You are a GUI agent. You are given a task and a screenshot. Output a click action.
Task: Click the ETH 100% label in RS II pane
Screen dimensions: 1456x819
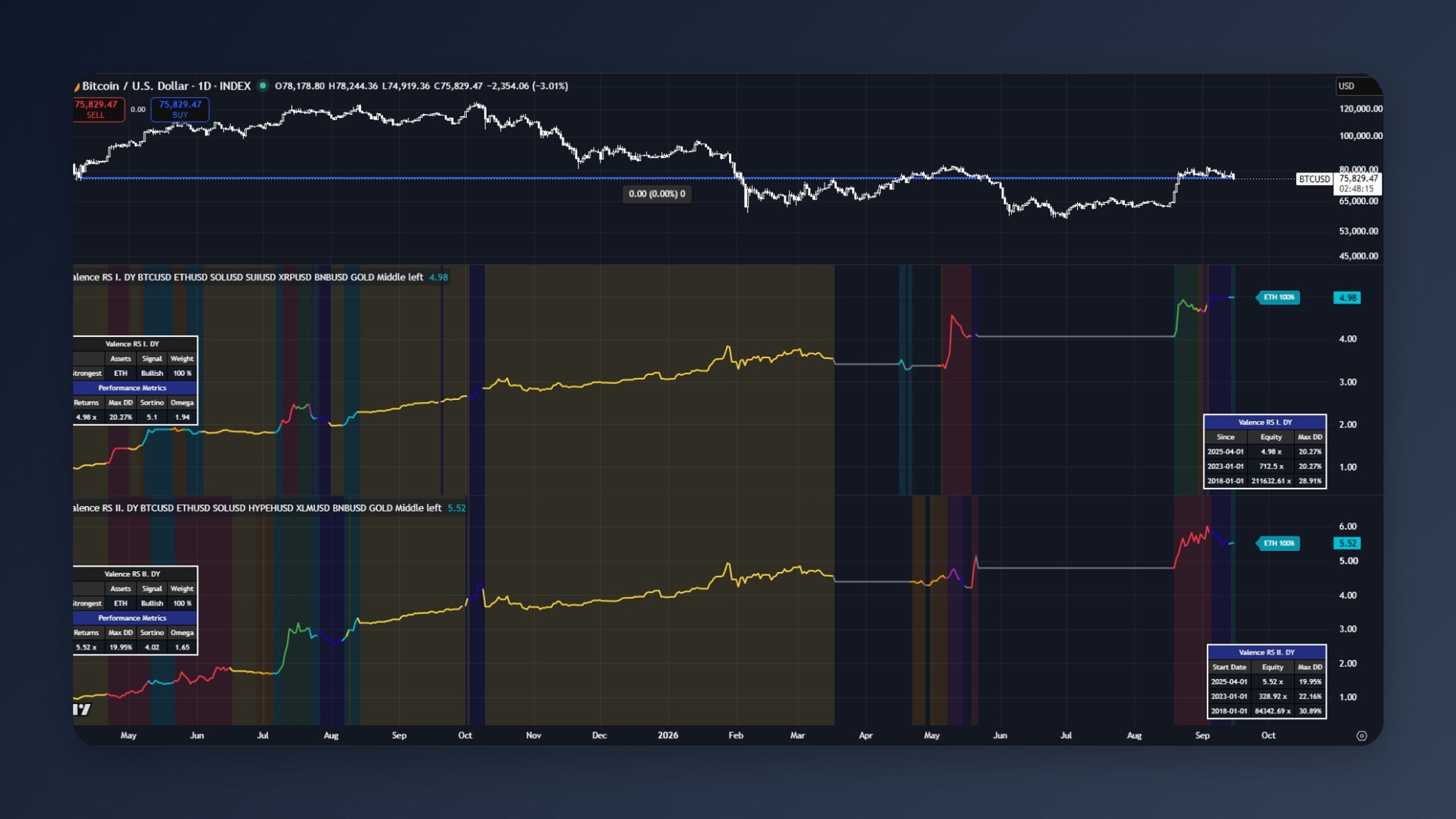(1278, 543)
